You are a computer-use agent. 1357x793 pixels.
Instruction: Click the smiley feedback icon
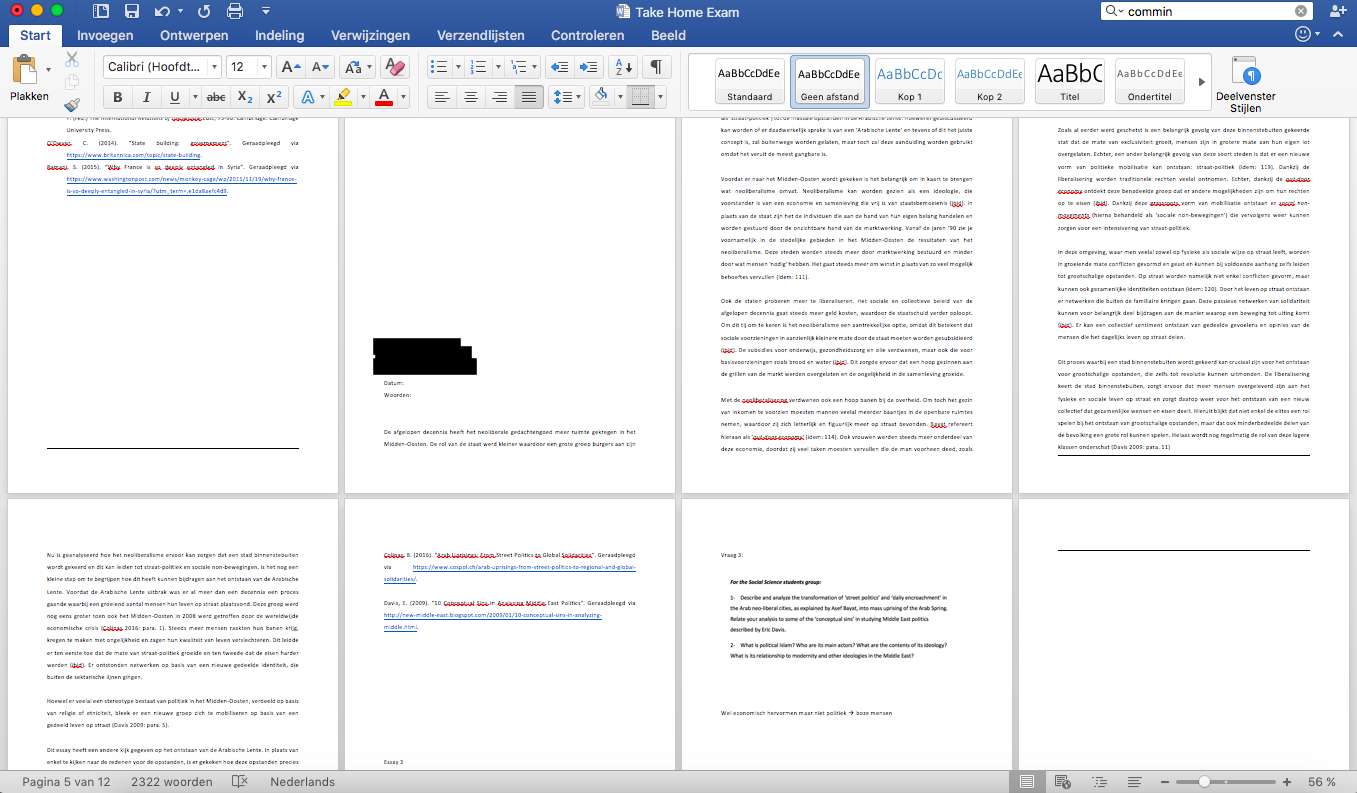1303,35
